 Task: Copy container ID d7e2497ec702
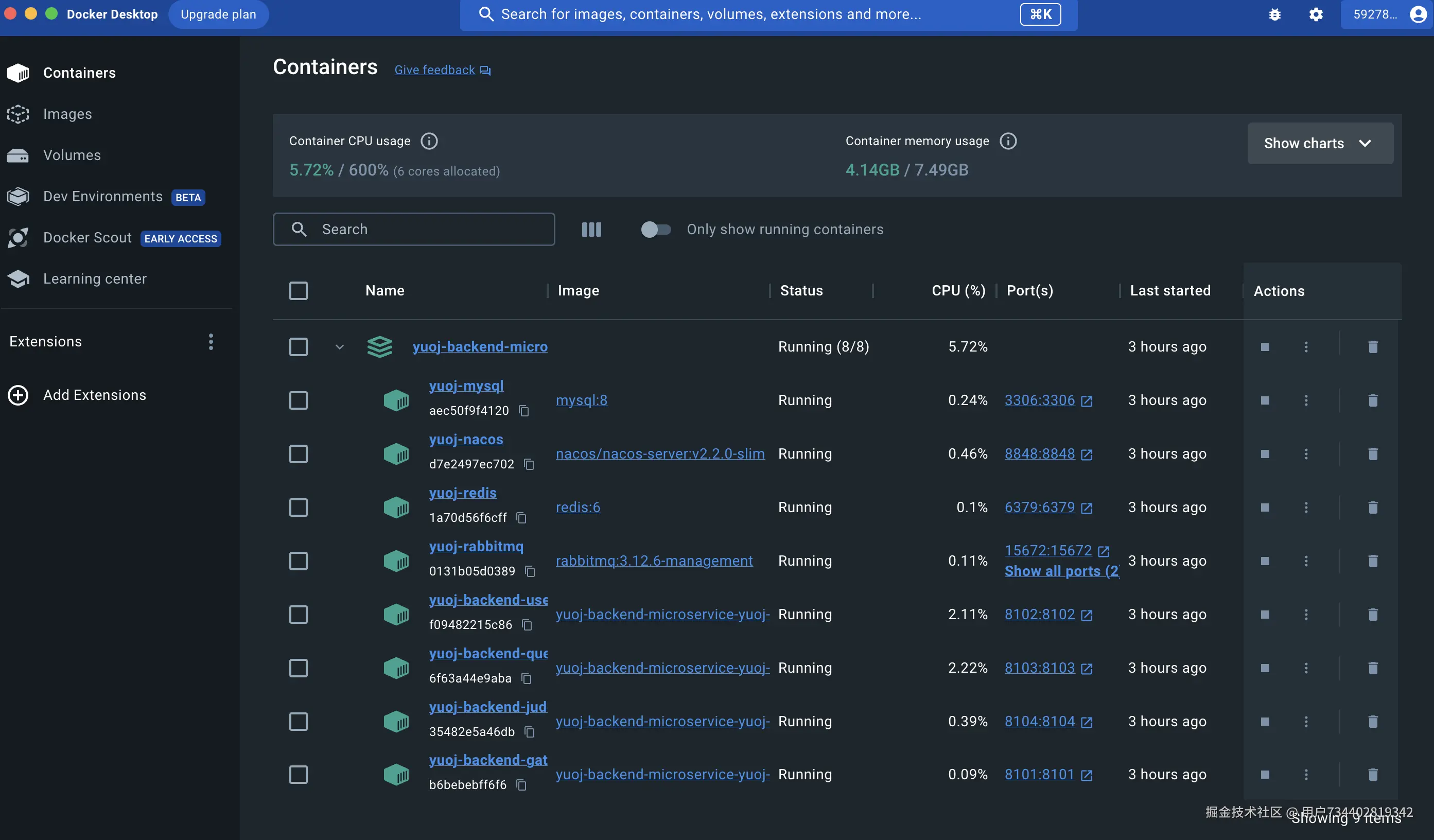click(529, 464)
